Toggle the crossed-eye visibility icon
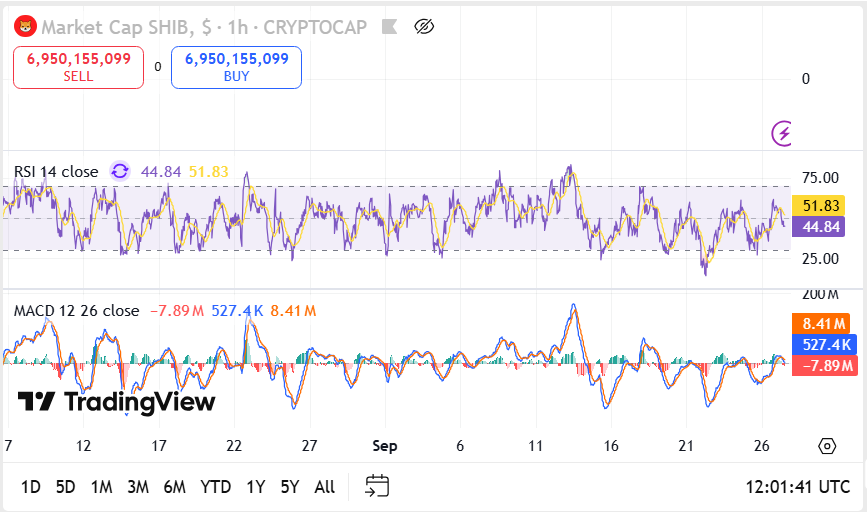The height and width of the screenshot is (512, 867). [423, 26]
